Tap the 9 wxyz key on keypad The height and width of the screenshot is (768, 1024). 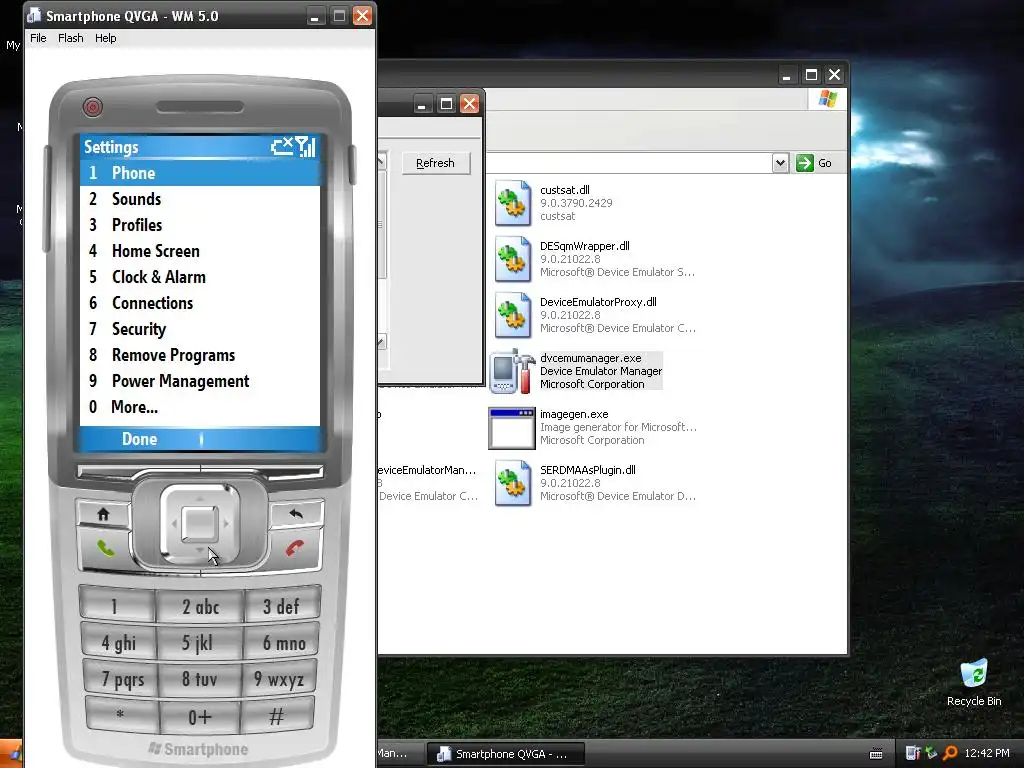click(x=279, y=679)
